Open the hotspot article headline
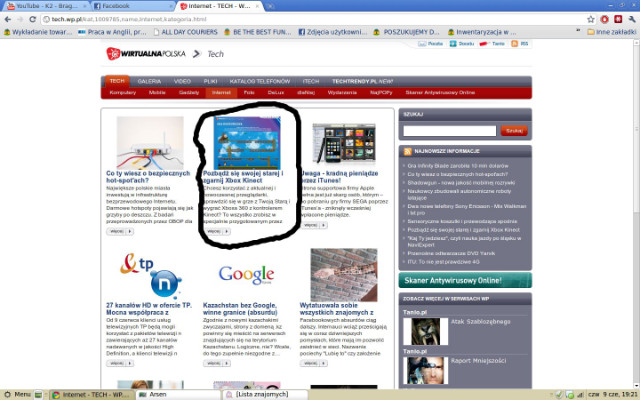Viewport: 640px width, 400px height. click(x=148, y=177)
